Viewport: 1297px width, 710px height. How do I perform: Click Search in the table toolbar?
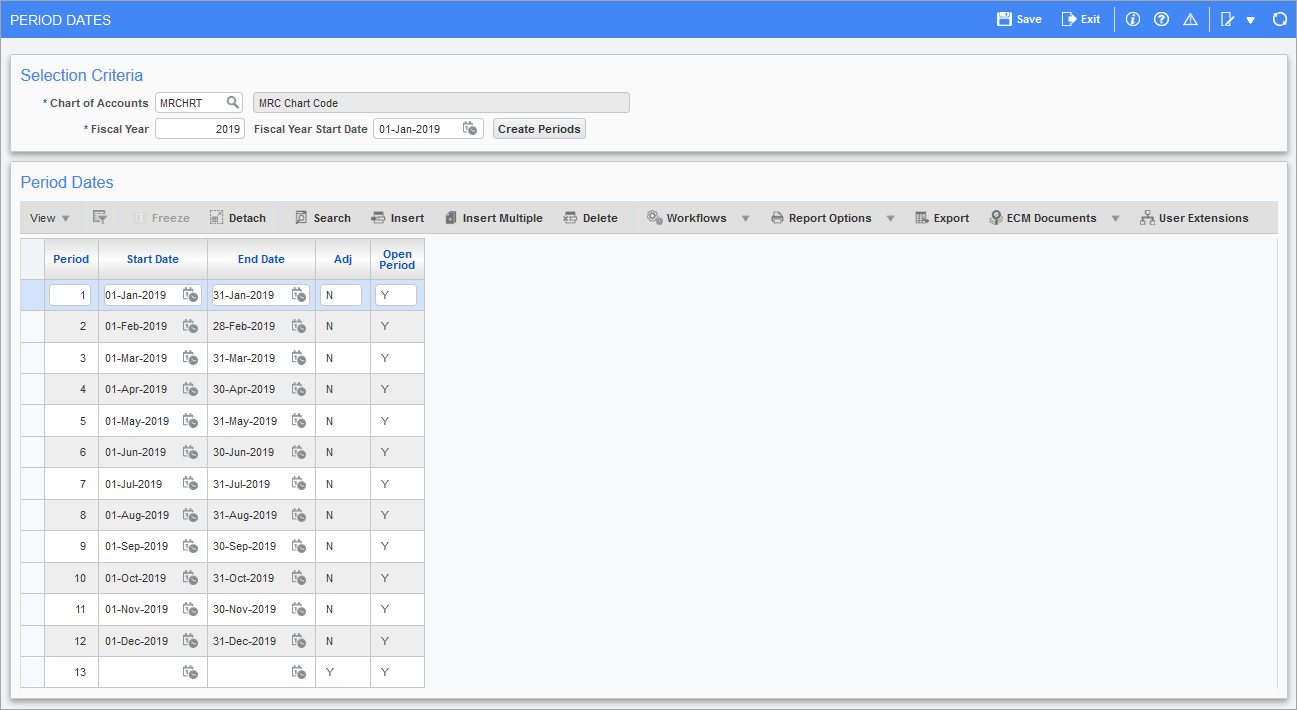pyautogui.click(x=322, y=218)
